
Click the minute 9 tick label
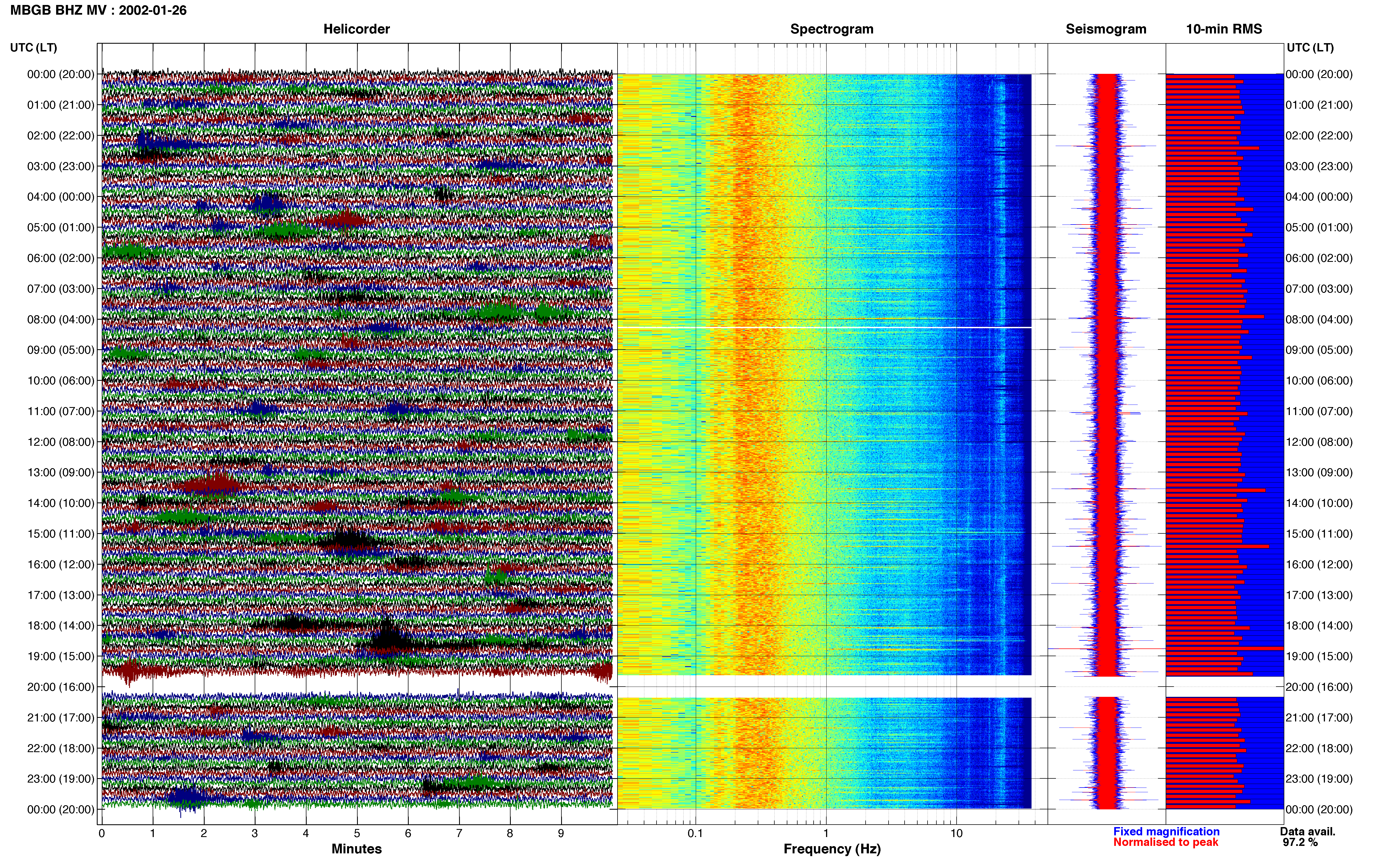click(561, 833)
